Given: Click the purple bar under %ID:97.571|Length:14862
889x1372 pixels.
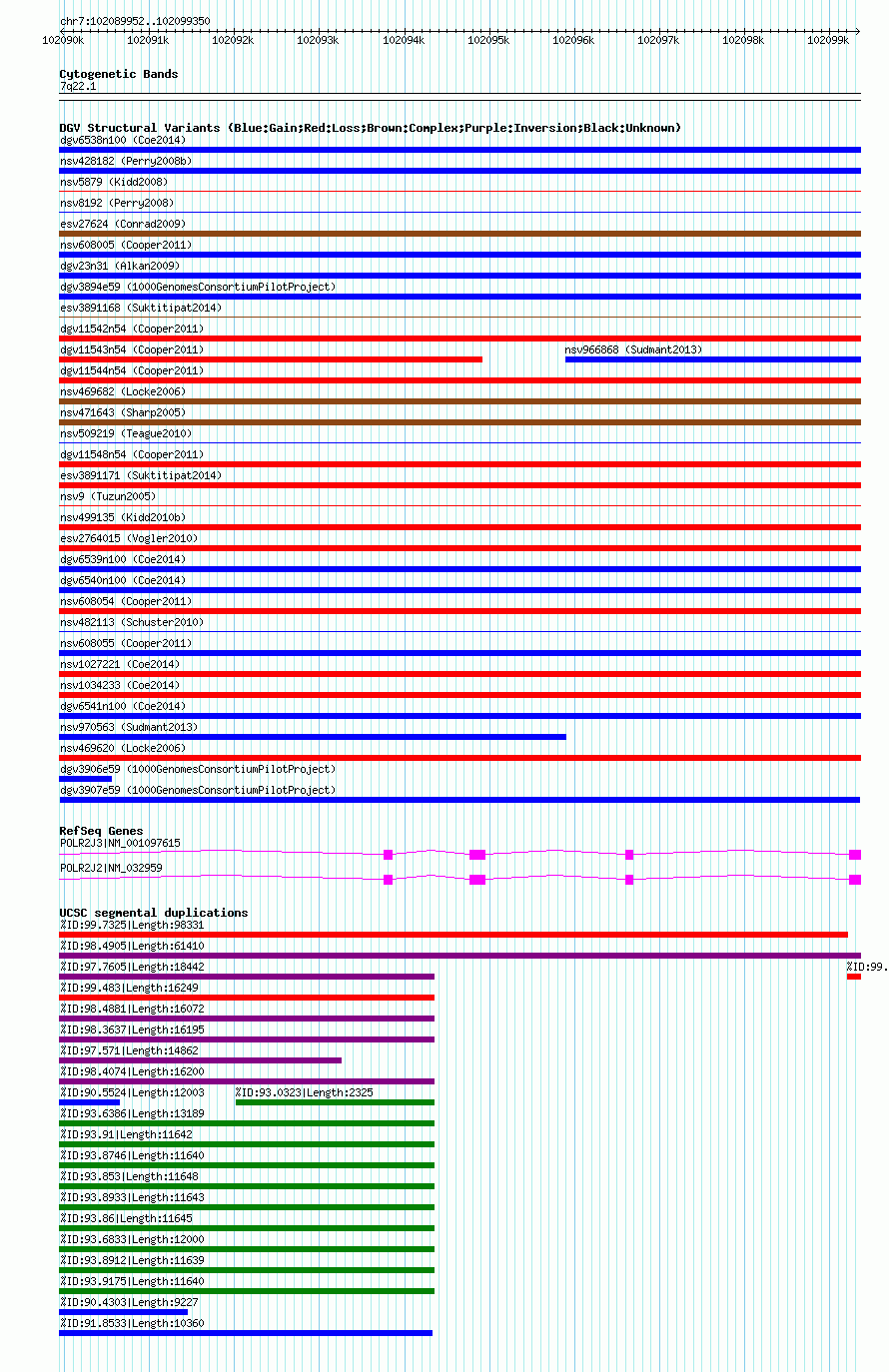Looking at the screenshot, I should point(201,1060).
